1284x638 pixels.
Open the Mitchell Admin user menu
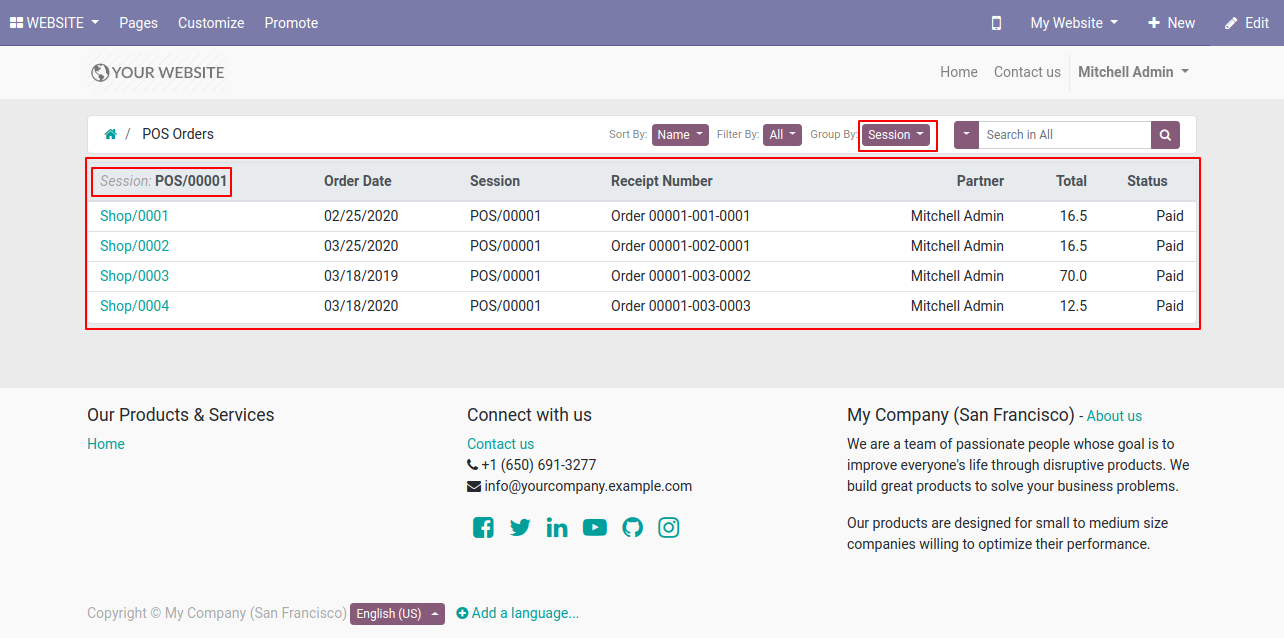(x=1133, y=72)
